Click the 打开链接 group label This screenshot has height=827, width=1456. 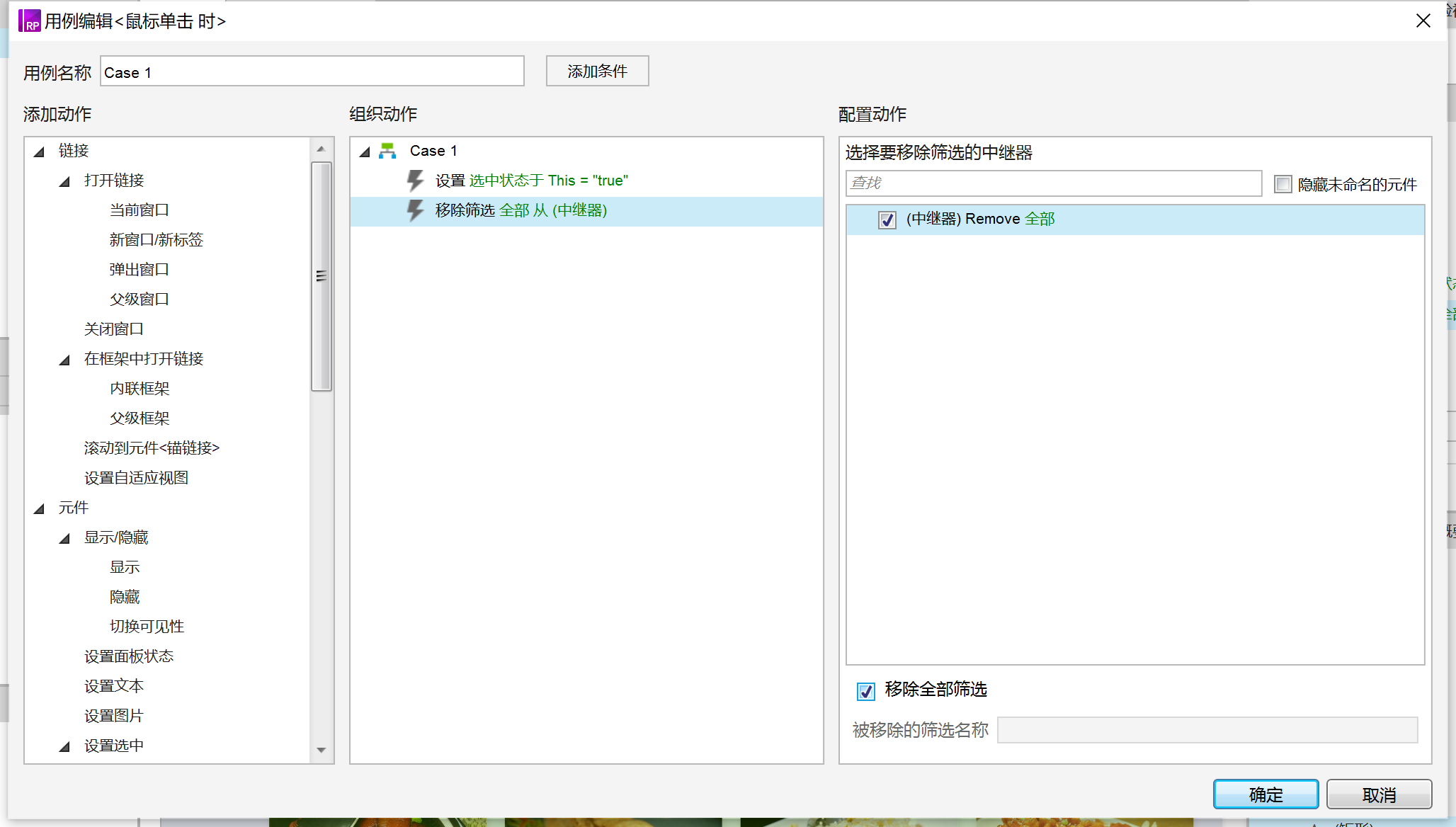(114, 181)
